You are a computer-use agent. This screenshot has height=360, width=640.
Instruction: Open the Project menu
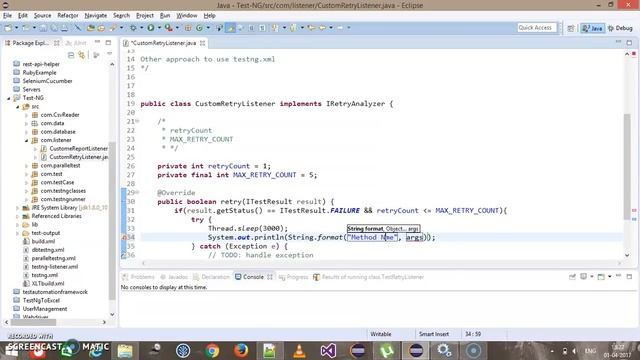tap(145, 16)
